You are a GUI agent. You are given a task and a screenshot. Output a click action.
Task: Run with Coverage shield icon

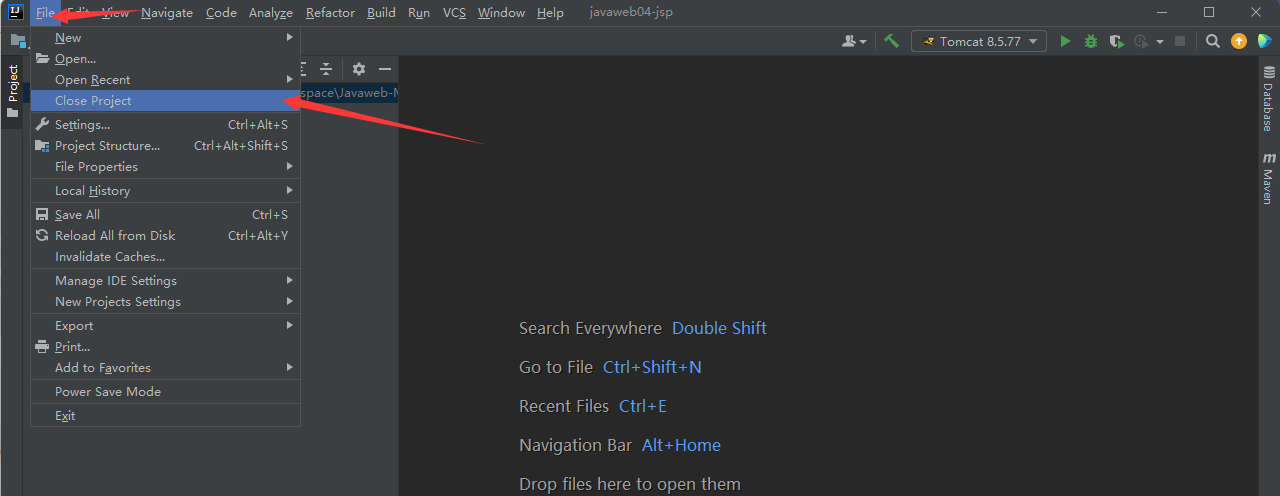[1116, 41]
